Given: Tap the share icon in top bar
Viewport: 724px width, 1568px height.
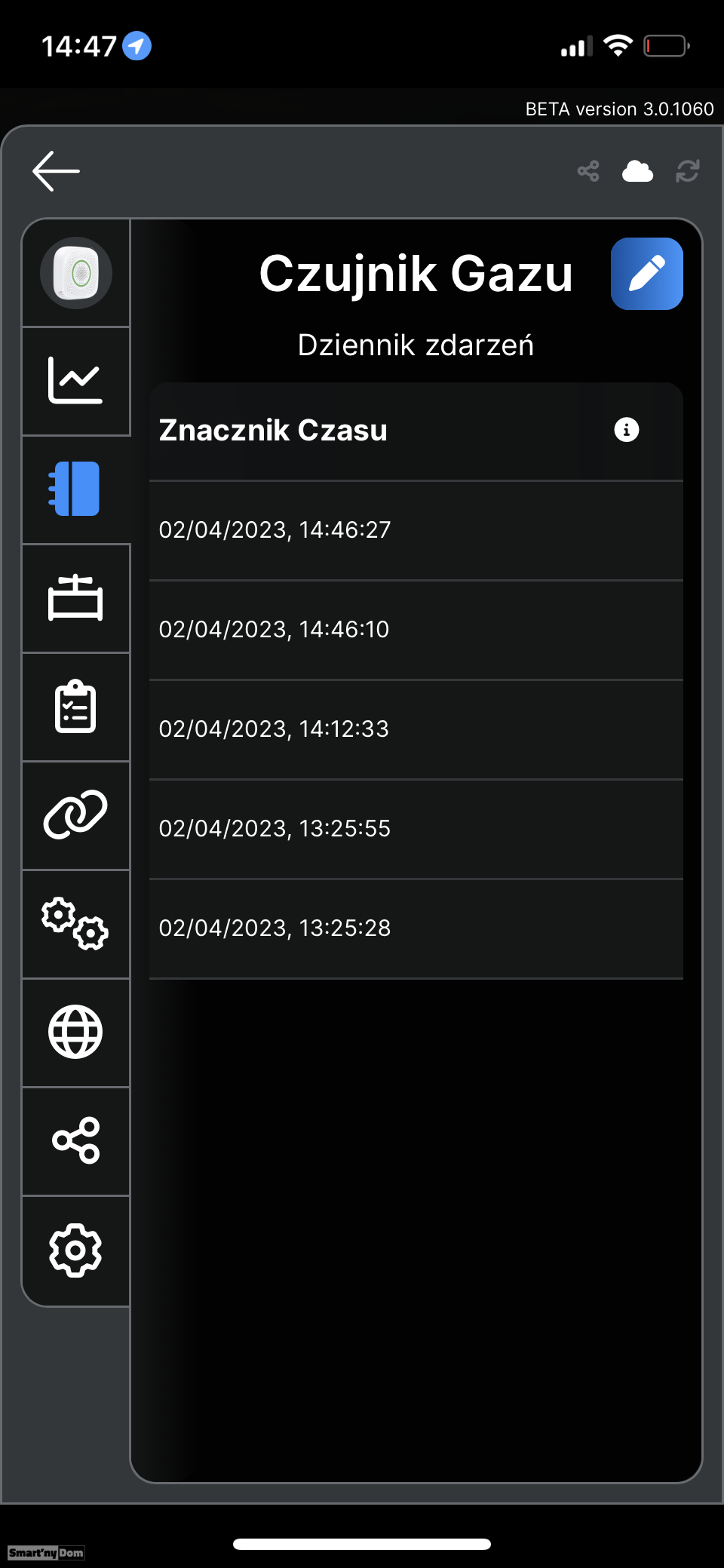Looking at the screenshot, I should (588, 171).
